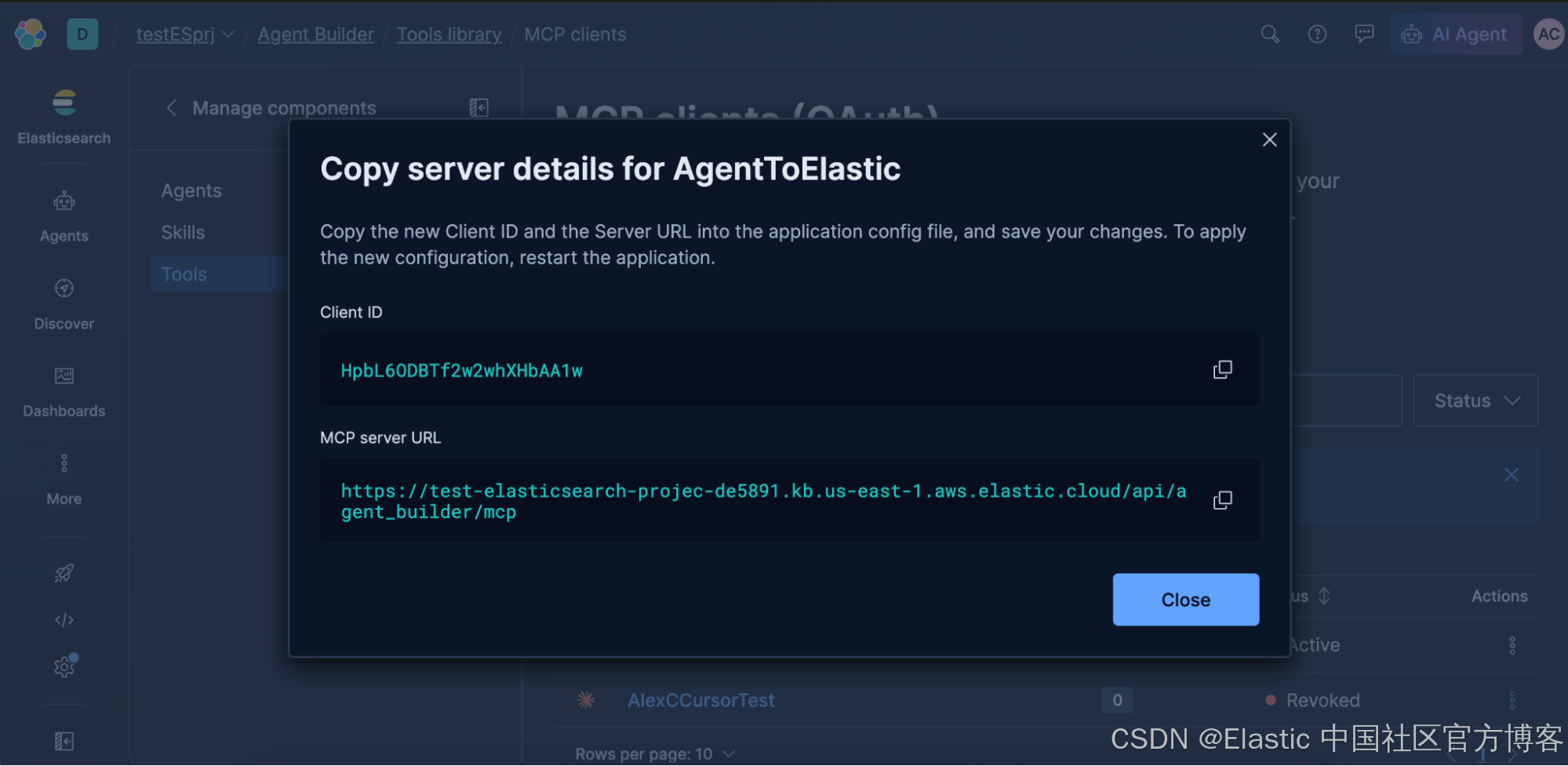Screen dimensions: 1568x766
Task: Go to Agent Builder breadcrumb
Action: pyautogui.click(x=315, y=34)
